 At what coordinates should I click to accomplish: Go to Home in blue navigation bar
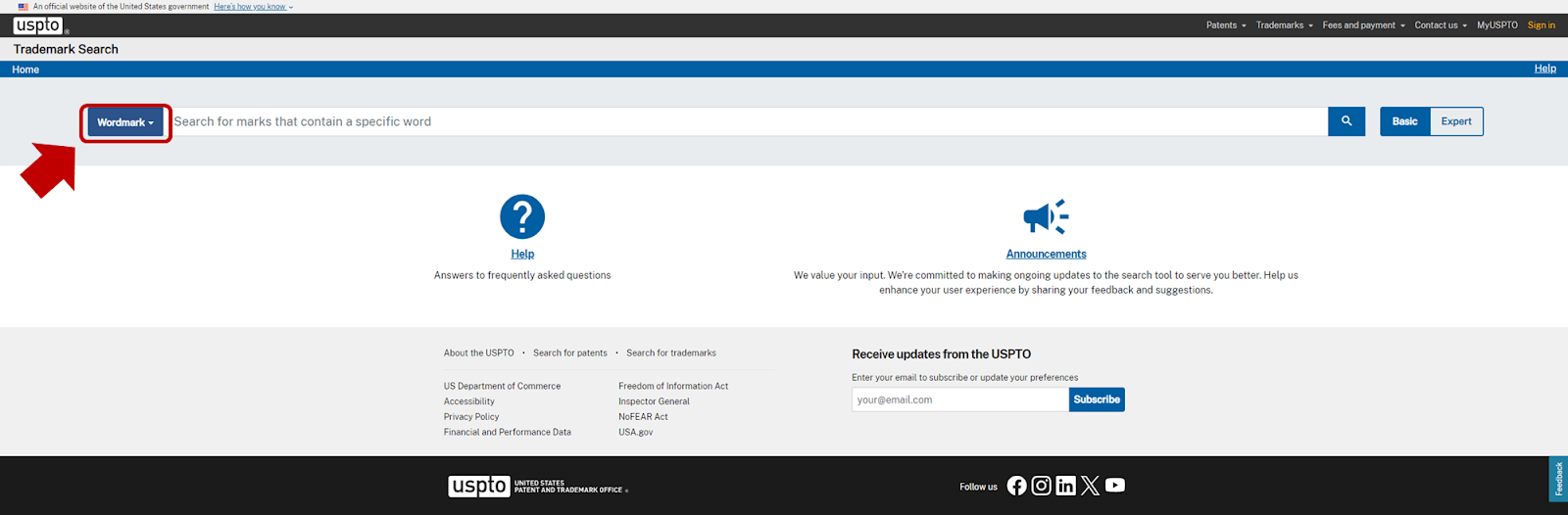(25, 70)
